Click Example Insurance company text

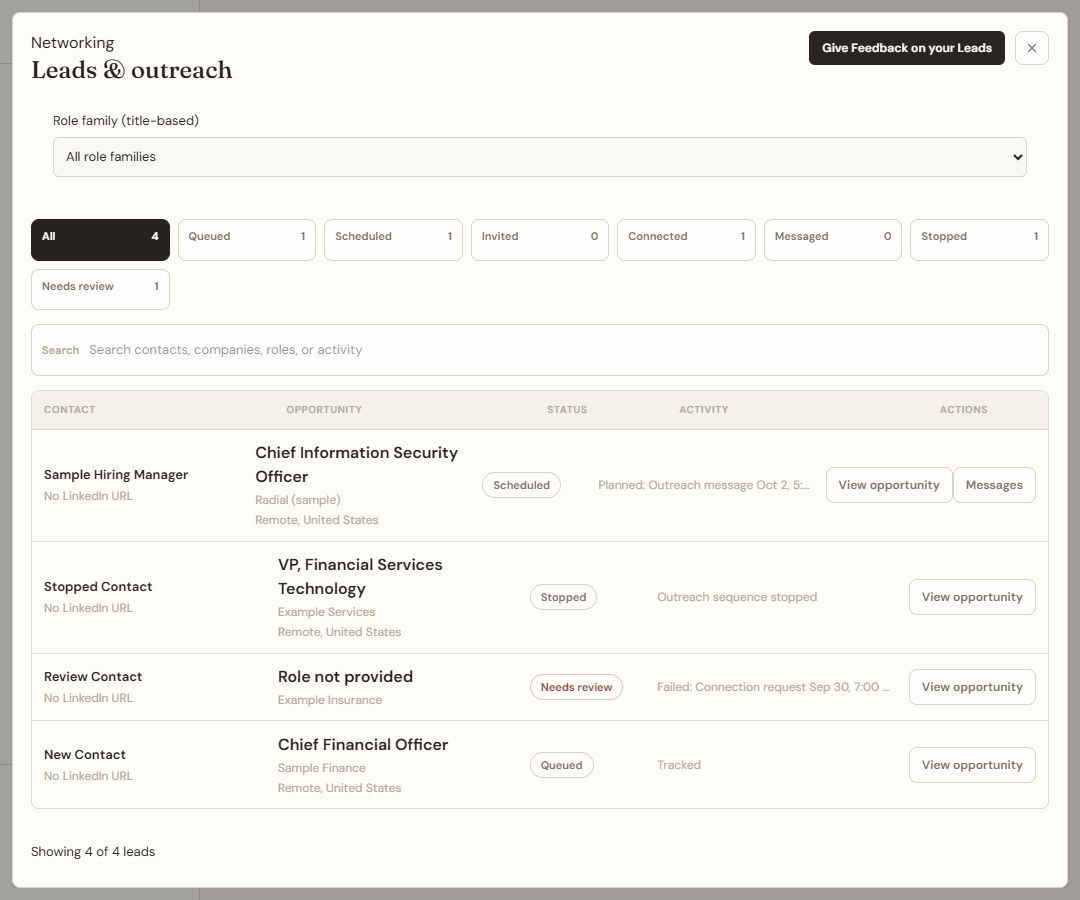[x=330, y=700]
